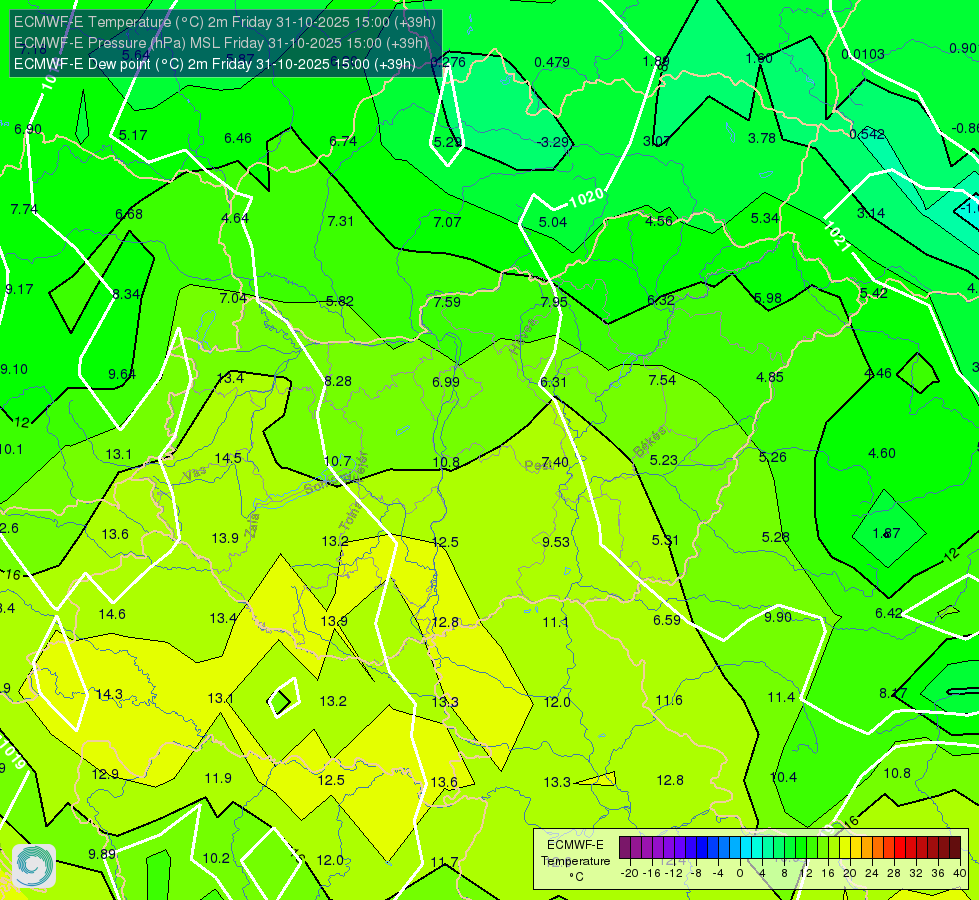Click the Zala county label

coord(252,525)
